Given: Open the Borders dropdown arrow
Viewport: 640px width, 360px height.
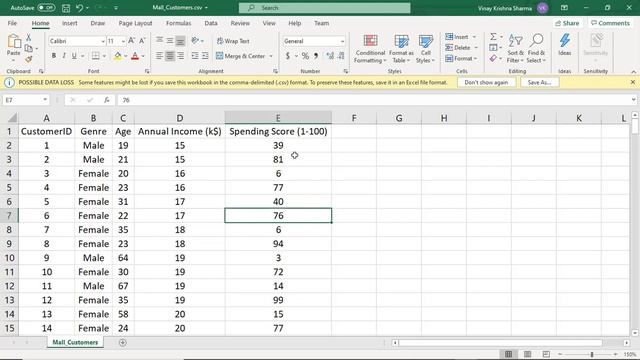Looking at the screenshot, I should point(104,56).
